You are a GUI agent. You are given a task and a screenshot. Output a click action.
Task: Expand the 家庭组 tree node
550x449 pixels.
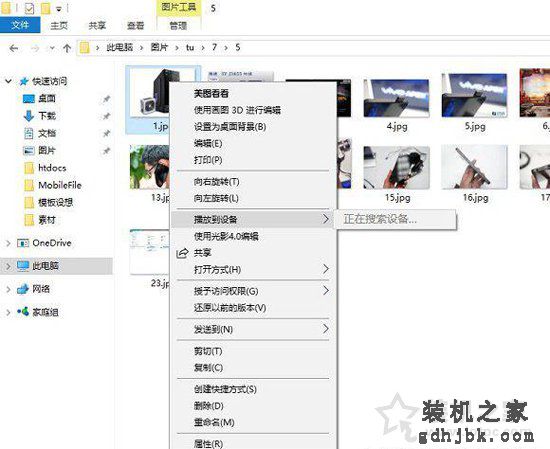(x=8, y=312)
